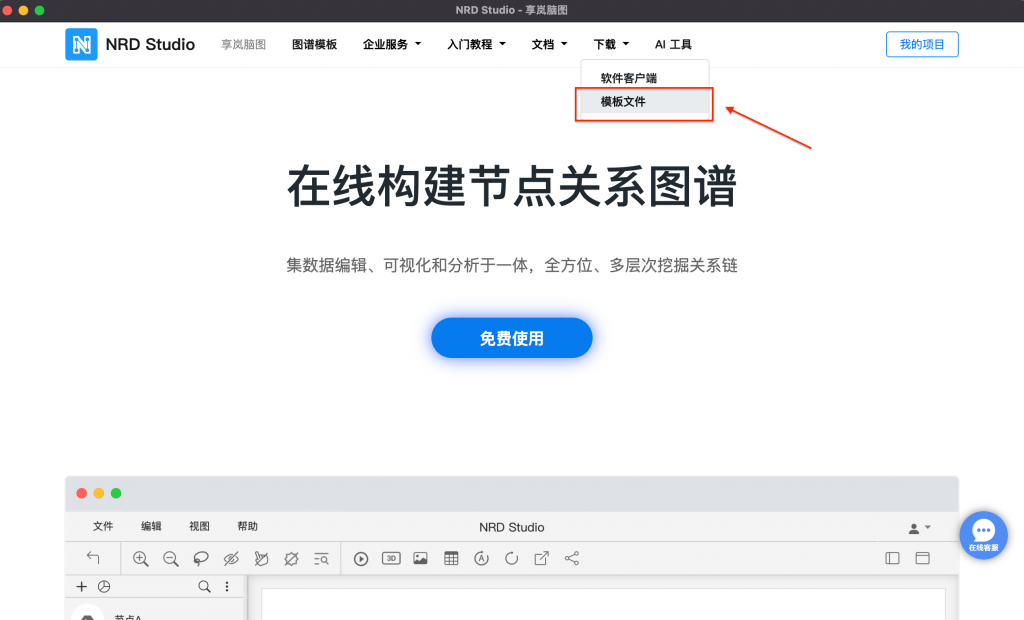This screenshot has width=1024, height=620.
Task: Click the 免费使用 button
Action: pos(511,338)
